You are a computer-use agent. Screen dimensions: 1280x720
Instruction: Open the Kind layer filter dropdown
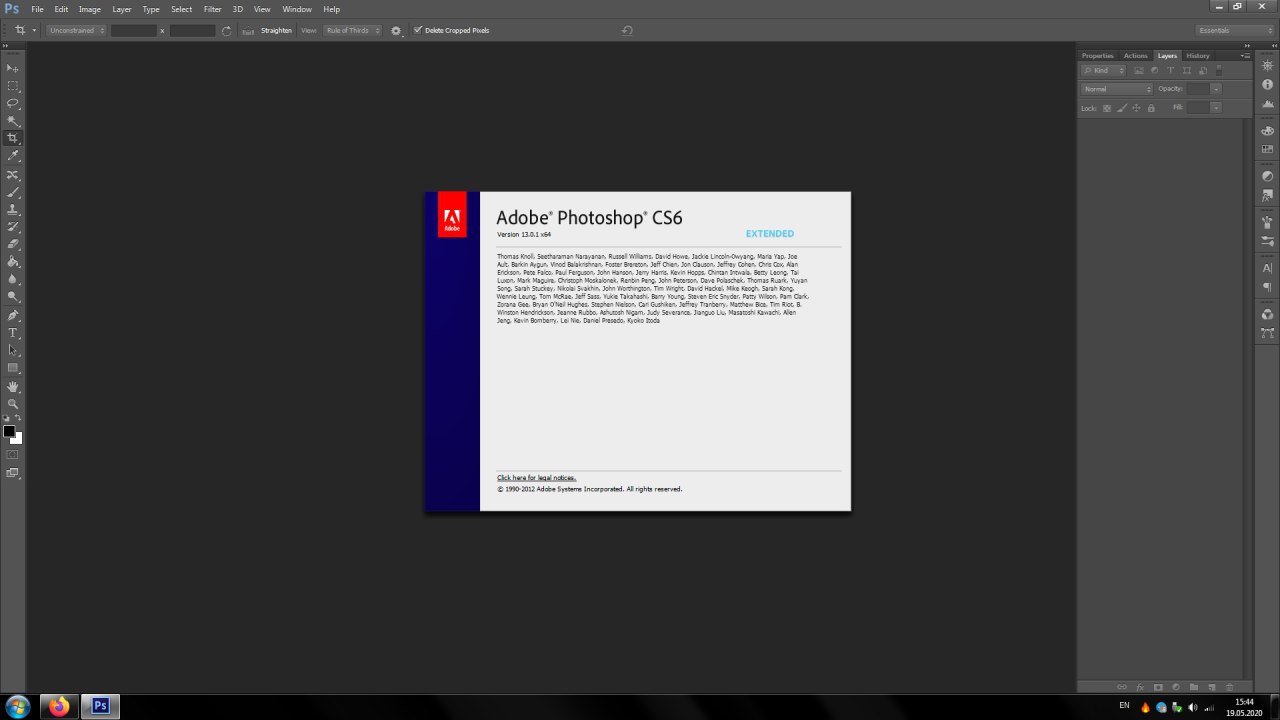point(1104,70)
